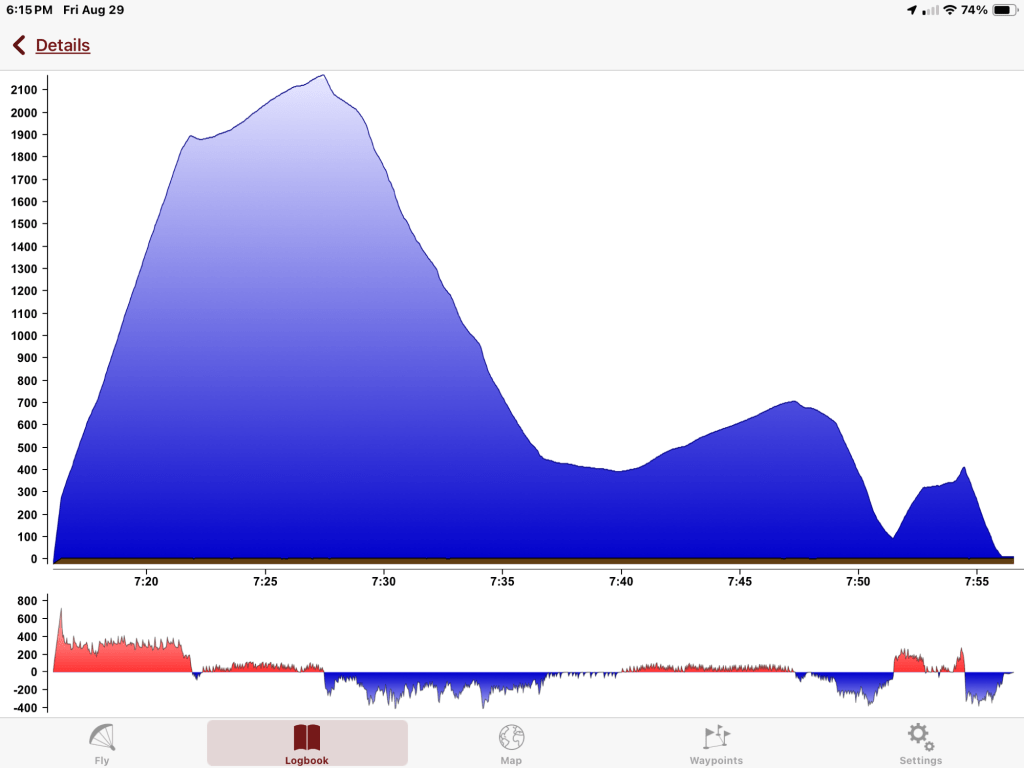
Task: Tap the Waypoints flags icon
Action: pyautogui.click(x=716, y=737)
